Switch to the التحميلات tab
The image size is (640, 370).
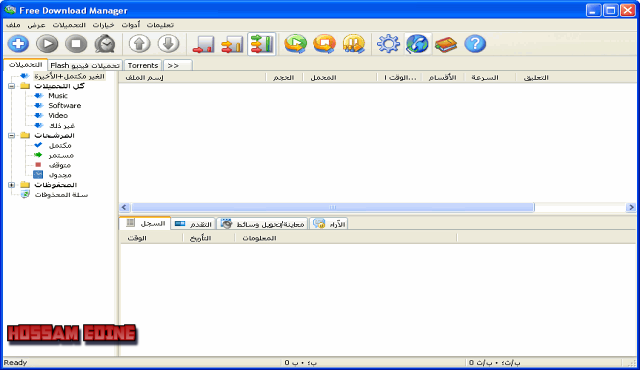pos(25,65)
